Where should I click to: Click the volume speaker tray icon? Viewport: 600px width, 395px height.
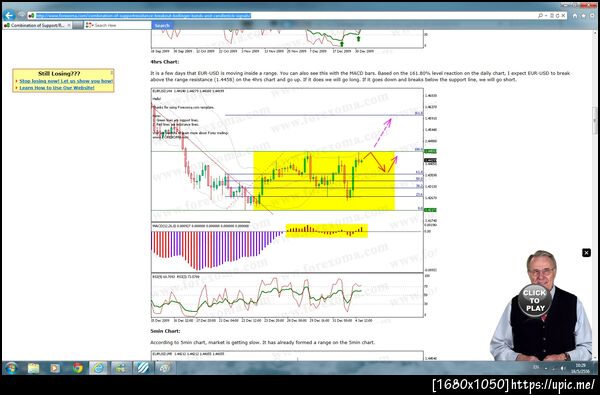(562, 368)
